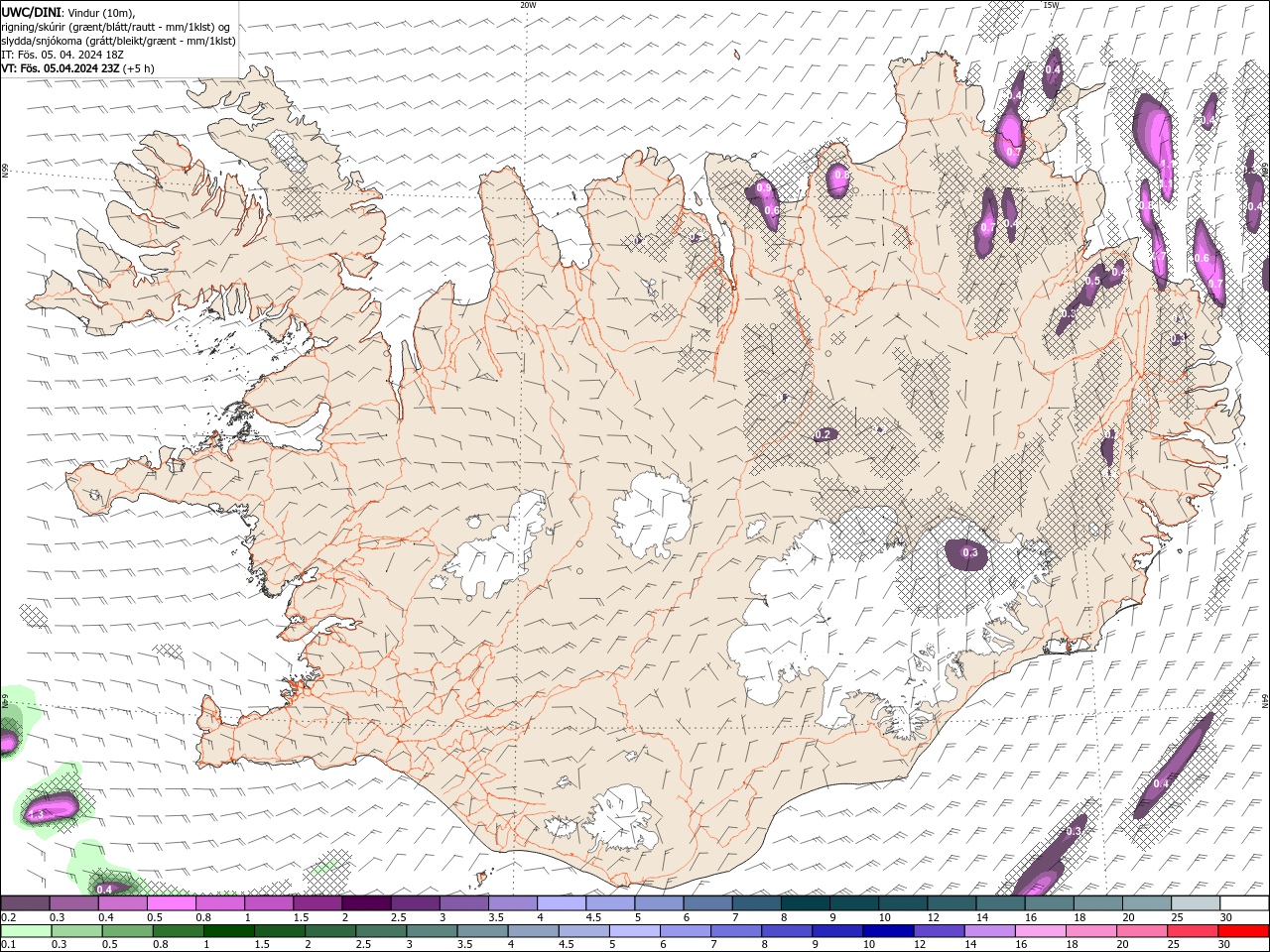Viewport: 1270px width, 952px height.
Task: Click the bottom legend blue swatch at 8
Action: (787, 931)
